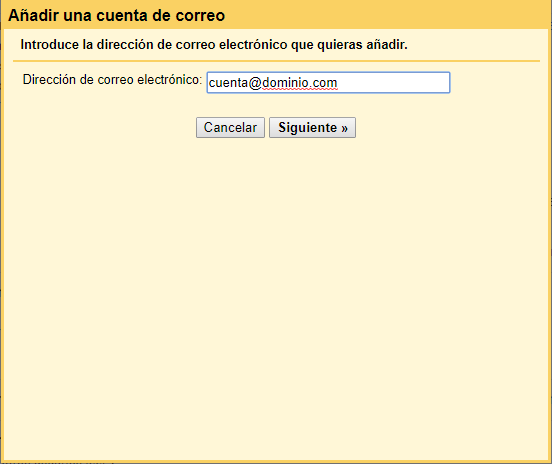Click the Cancelar button
The height and width of the screenshot is (464, 552).
pyautogui.click(x=230, y=127)
